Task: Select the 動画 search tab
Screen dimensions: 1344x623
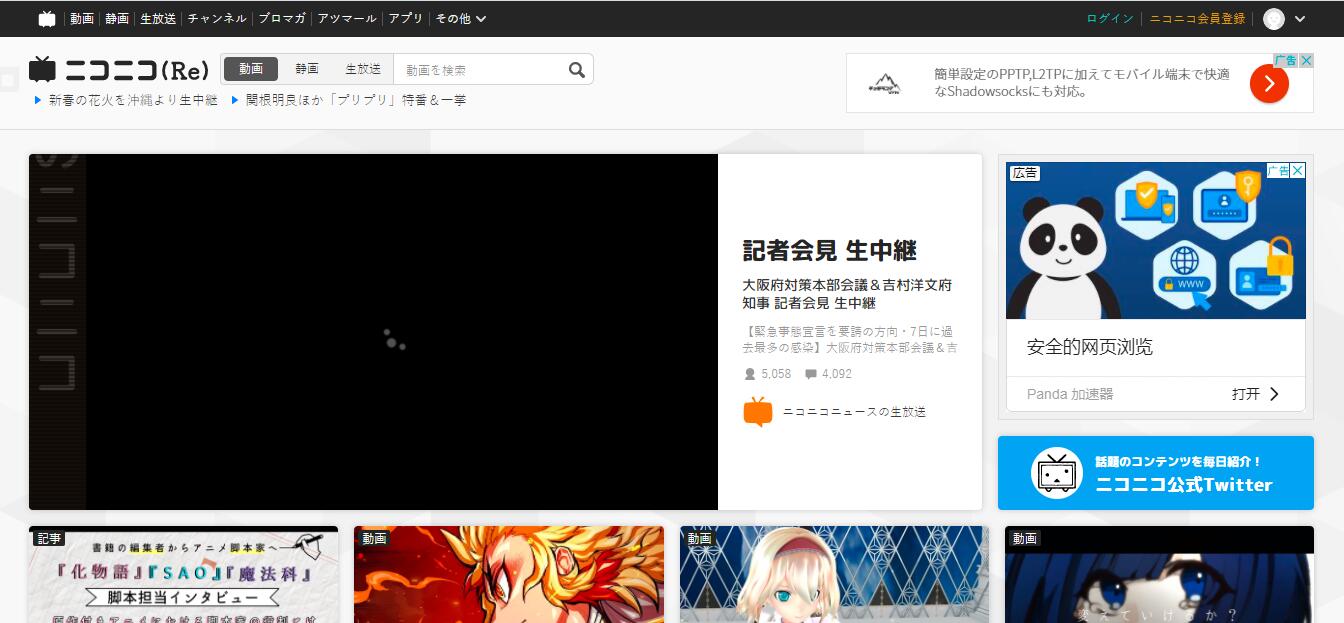Action: [251, 69]
